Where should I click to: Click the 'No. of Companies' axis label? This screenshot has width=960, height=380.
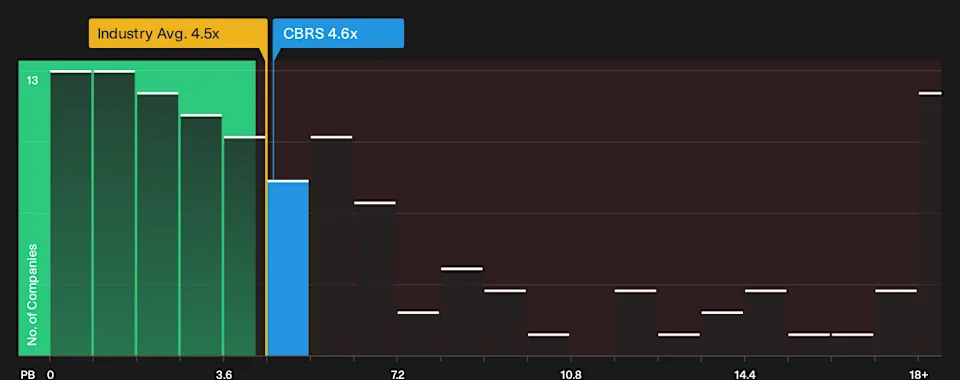(32, 294)
